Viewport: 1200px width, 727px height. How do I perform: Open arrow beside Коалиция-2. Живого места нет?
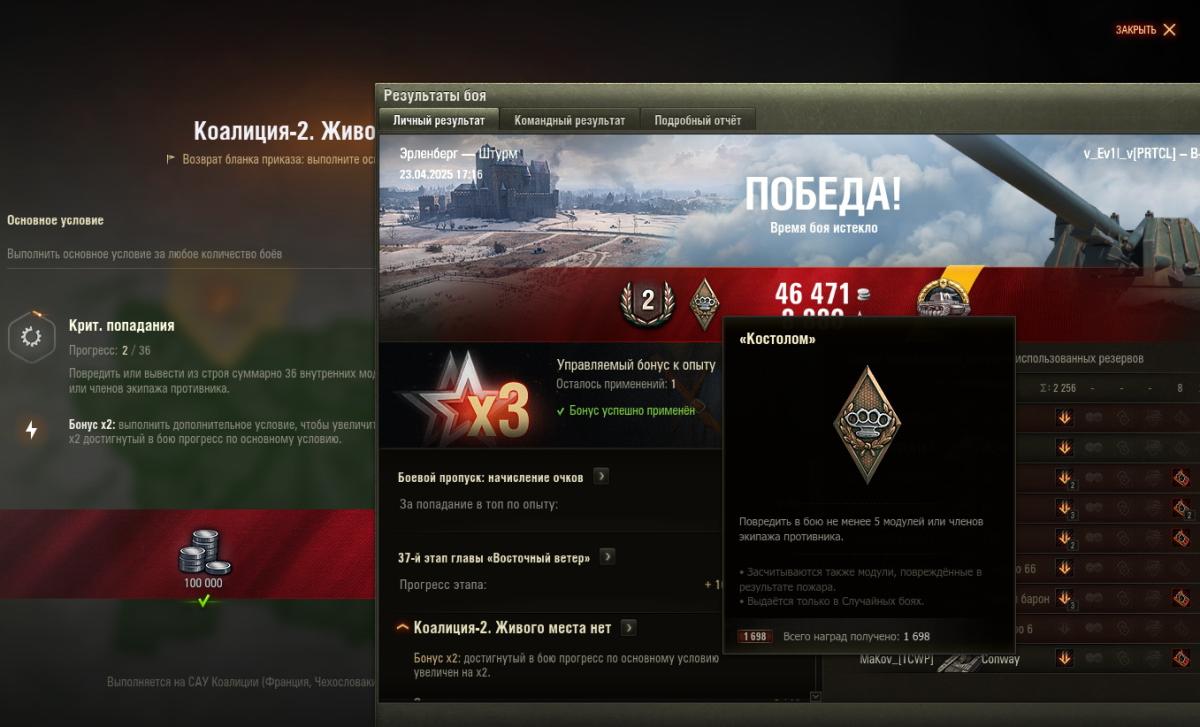coord(628,627)
